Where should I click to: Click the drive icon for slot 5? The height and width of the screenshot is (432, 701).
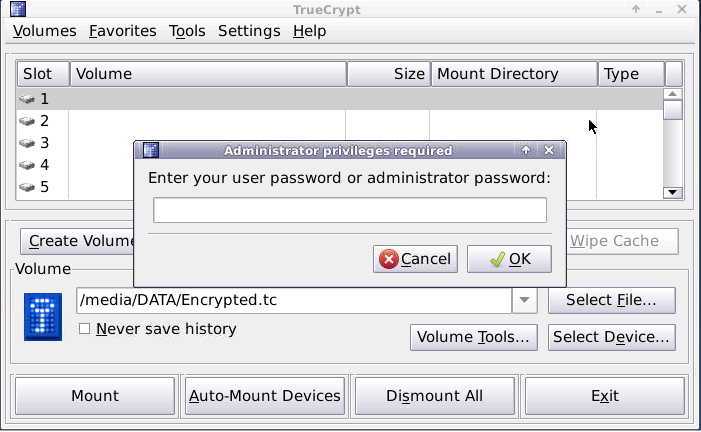27,187
